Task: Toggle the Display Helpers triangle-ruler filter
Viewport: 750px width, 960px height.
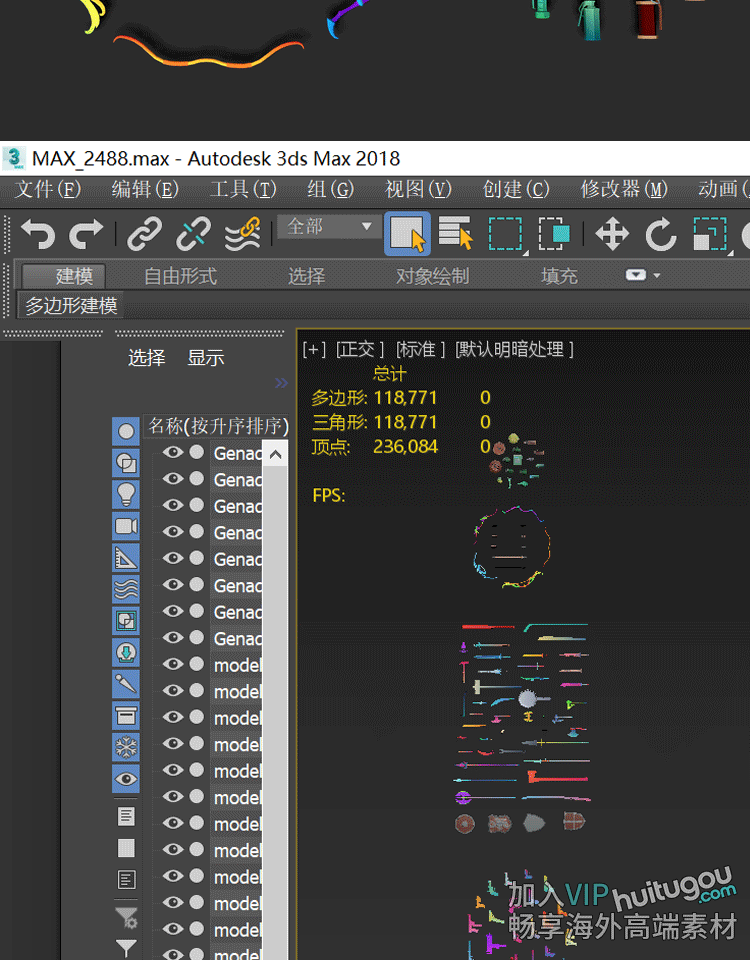Action: tap(126, 558)
